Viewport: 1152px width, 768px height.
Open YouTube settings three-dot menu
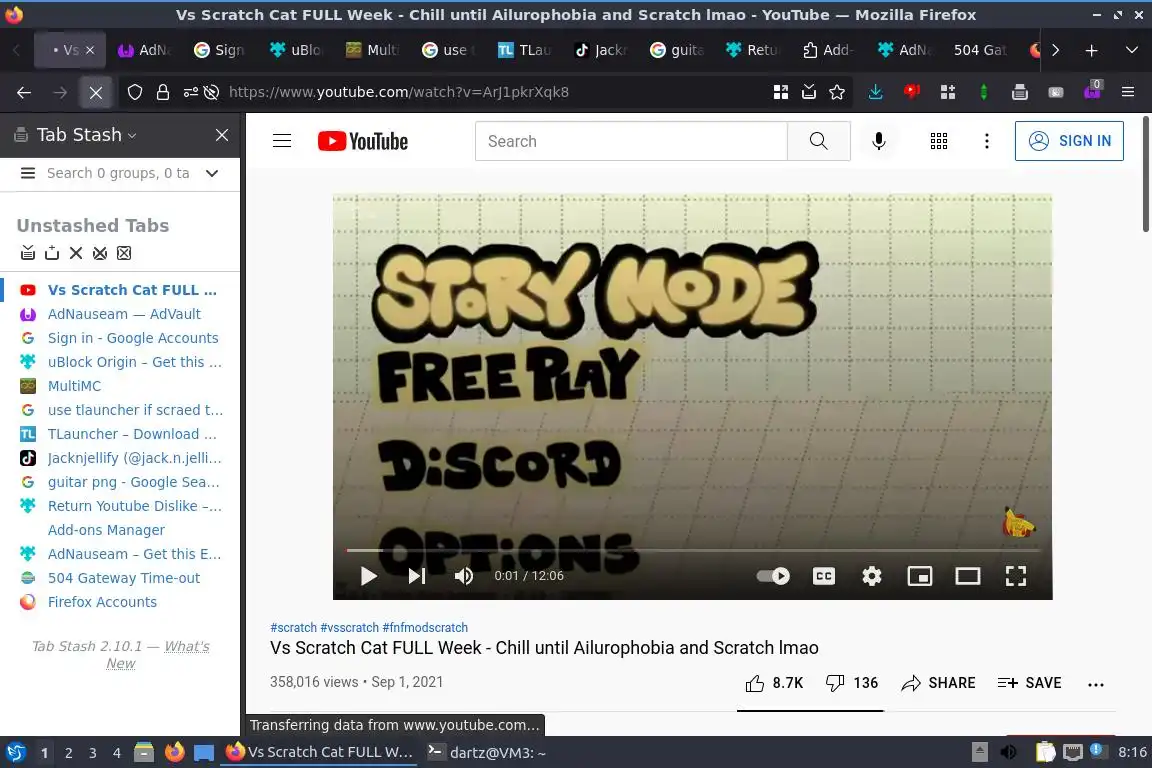tap(987, 141)
